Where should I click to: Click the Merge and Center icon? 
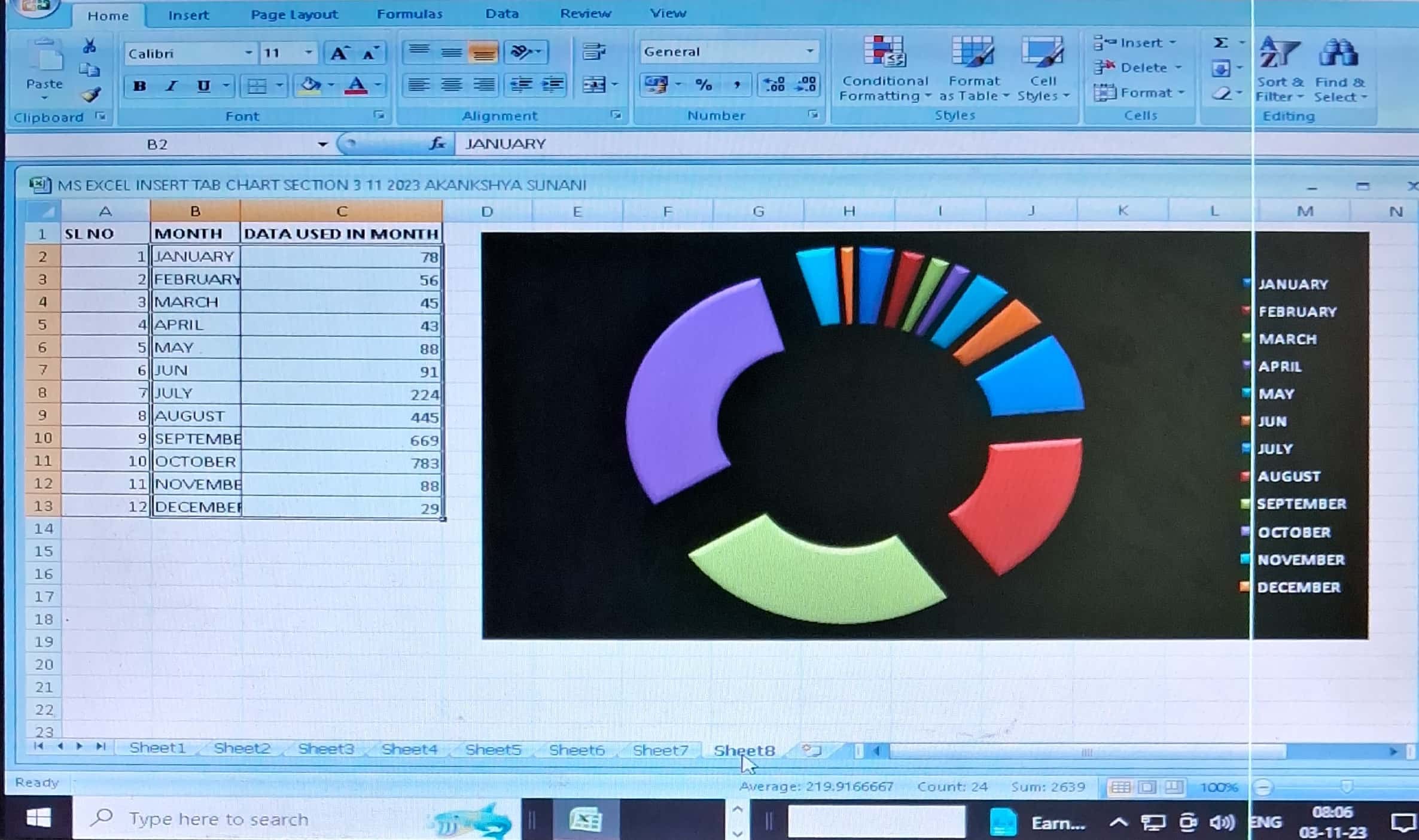click(x=595, y=85)
